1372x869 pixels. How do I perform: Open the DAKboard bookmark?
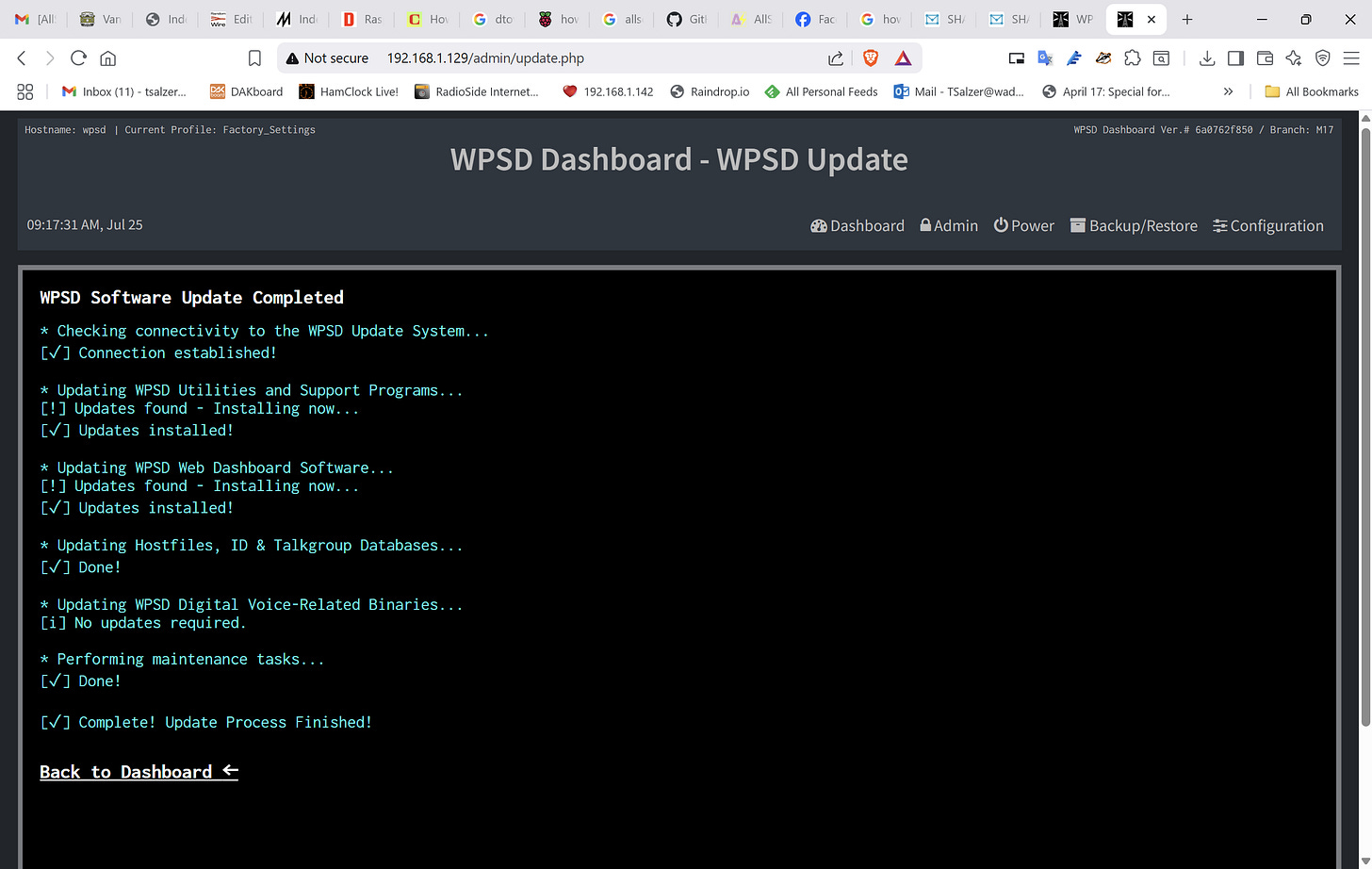(247, 91)
